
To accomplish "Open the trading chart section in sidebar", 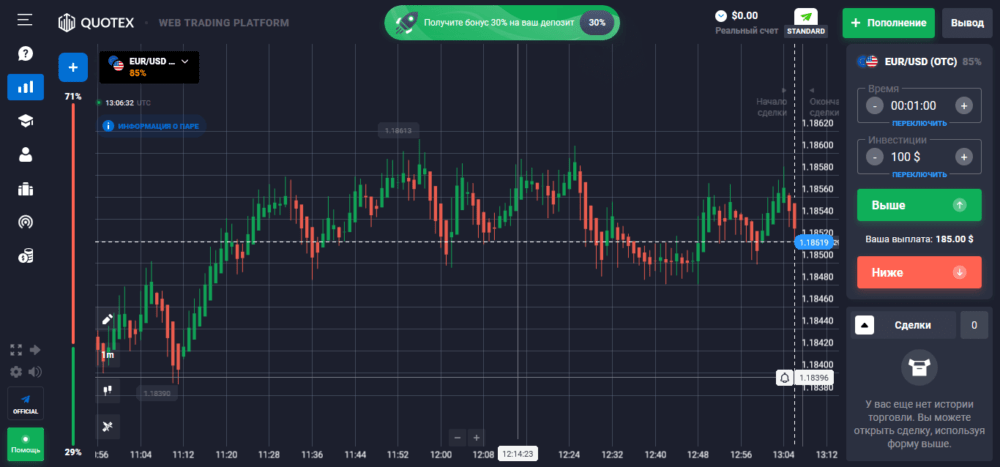I will (x=25, y=87).
